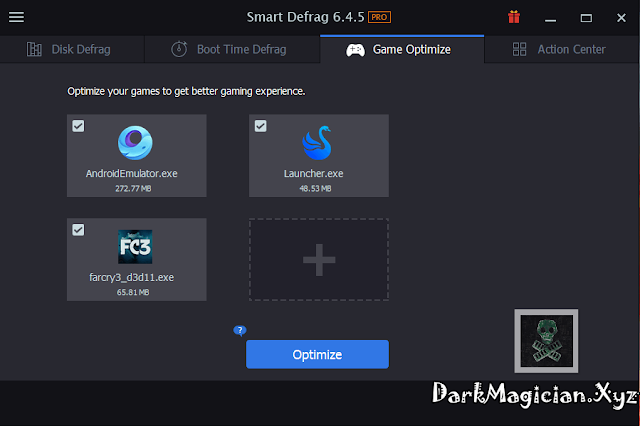Screen dimensions: 640x426
Task: Open the hamburger main menu
Action: coord(16,17)
